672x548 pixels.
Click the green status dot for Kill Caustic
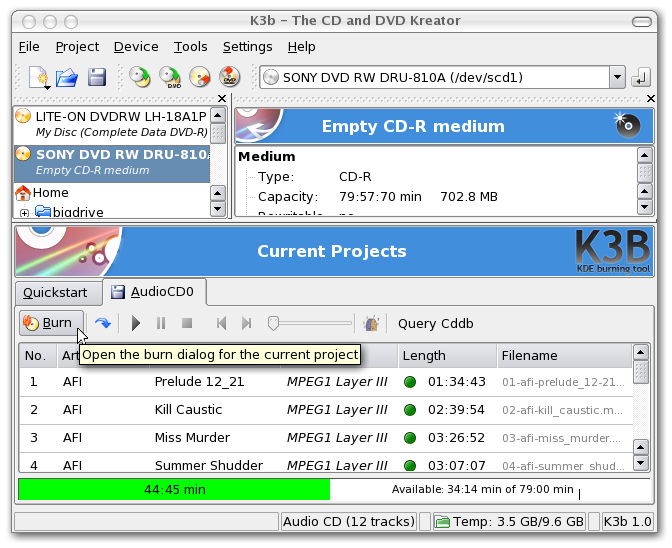410,410
